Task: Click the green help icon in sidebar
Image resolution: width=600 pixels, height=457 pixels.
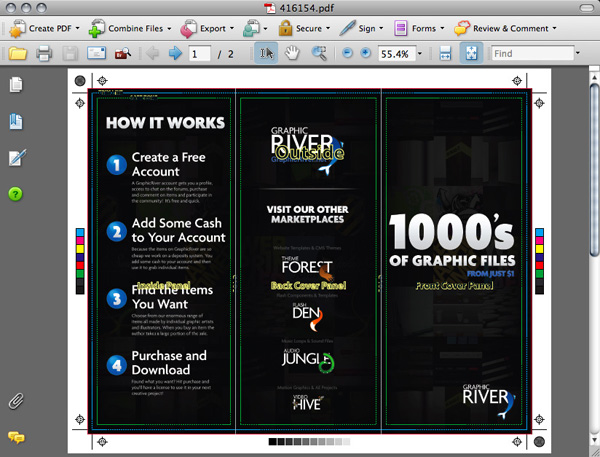Action: tap(15, 194)
